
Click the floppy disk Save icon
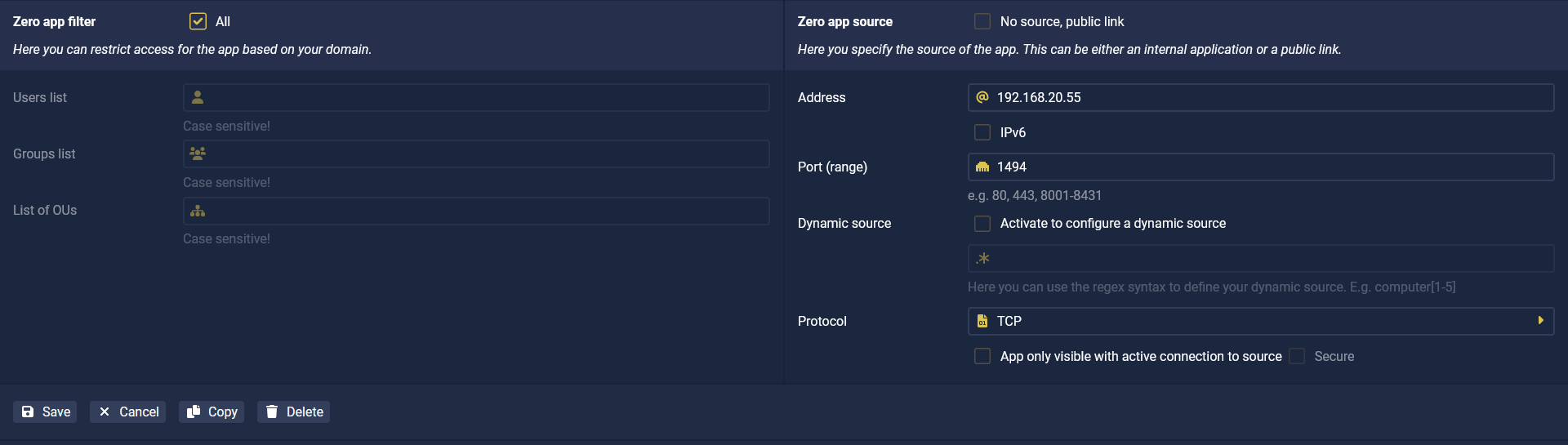point(28,412)
